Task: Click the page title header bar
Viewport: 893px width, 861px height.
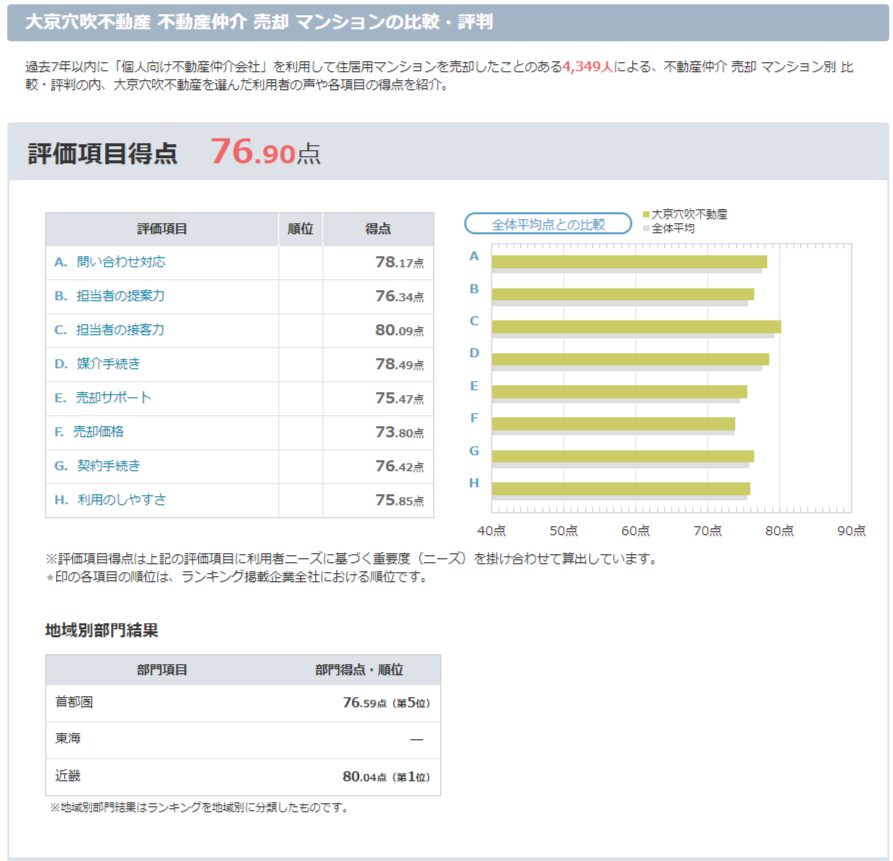Action: point(448,22)
